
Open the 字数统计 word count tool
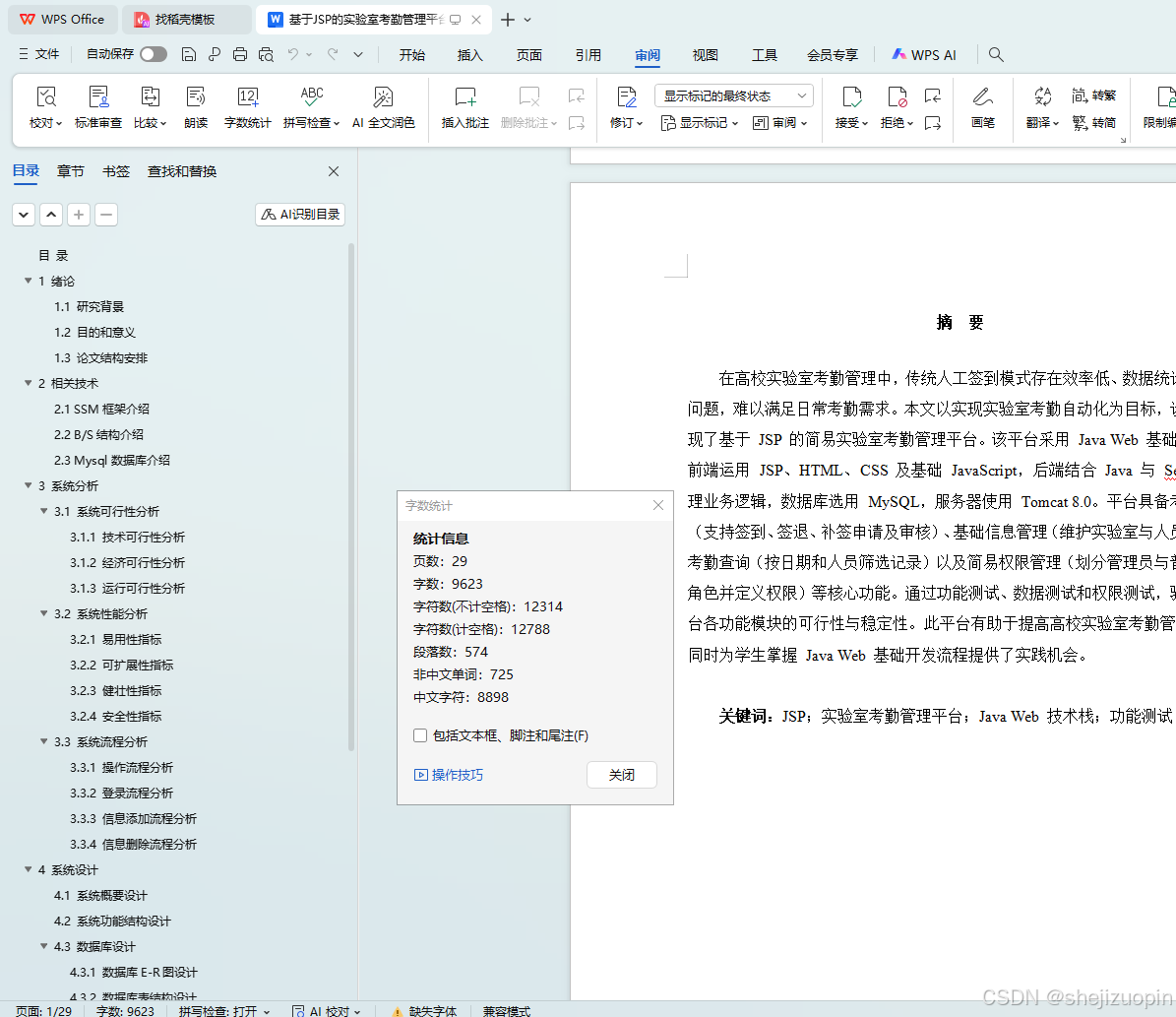[247, 106]
